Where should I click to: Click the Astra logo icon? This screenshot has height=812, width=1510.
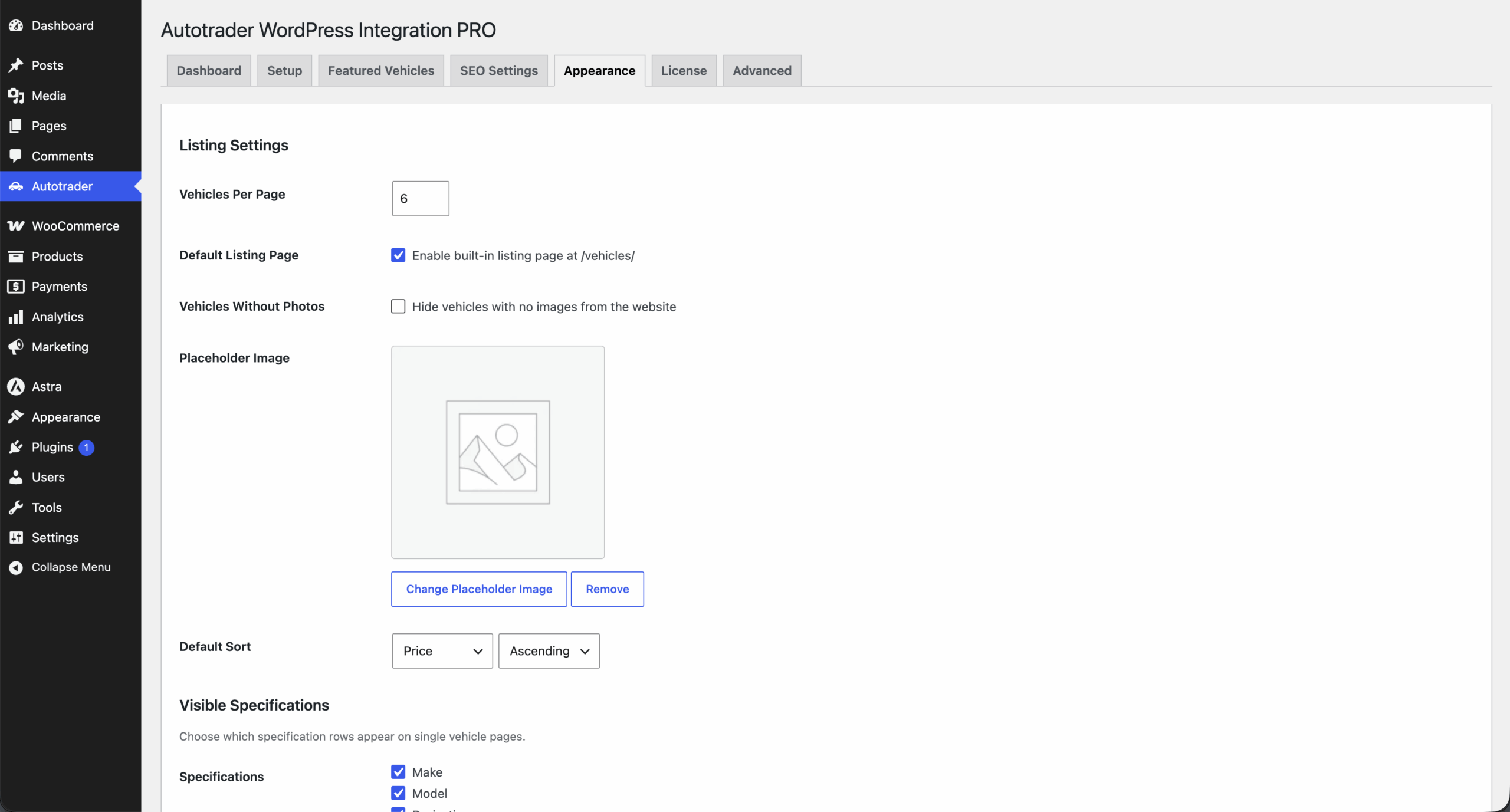[x=16, y=387]
